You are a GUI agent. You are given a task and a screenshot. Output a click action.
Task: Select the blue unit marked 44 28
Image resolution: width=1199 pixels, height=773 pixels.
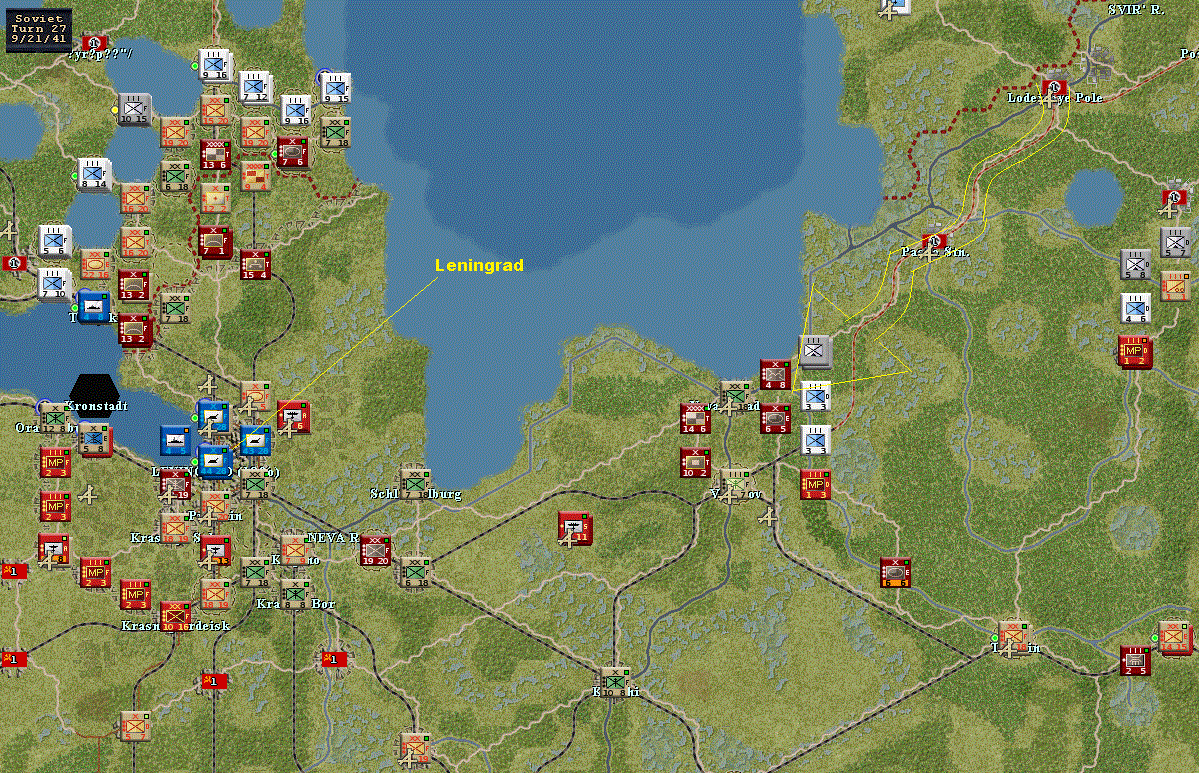pos(214,460)
